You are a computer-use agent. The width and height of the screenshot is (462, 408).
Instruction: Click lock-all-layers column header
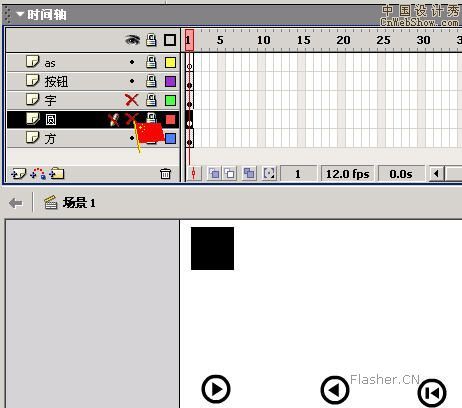point(151,40)
